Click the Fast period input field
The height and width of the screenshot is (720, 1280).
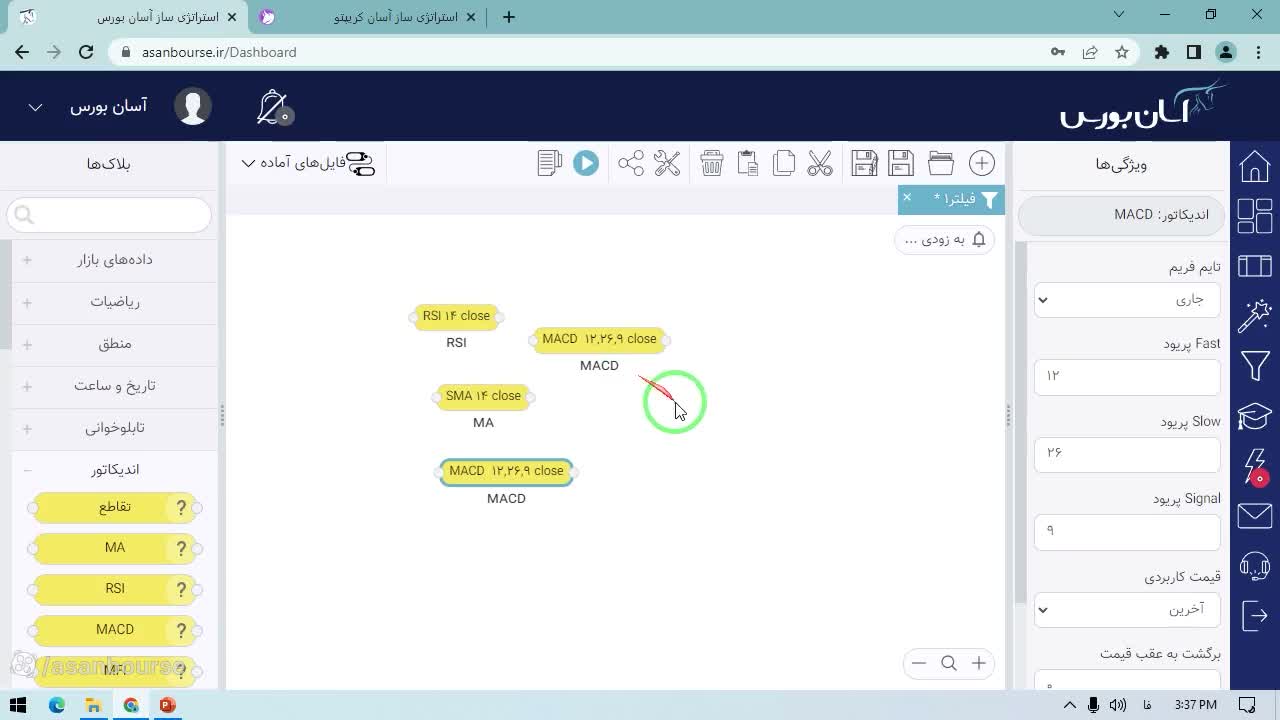1127,376
